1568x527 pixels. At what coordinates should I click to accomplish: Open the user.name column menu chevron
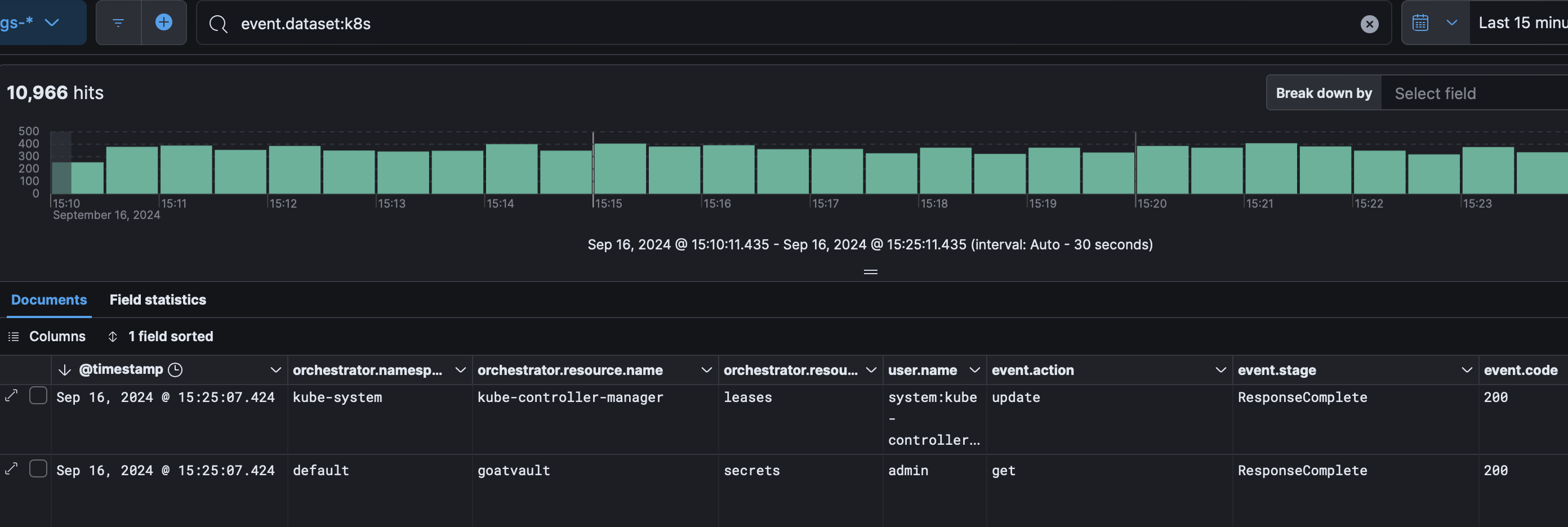coord(974,370)
